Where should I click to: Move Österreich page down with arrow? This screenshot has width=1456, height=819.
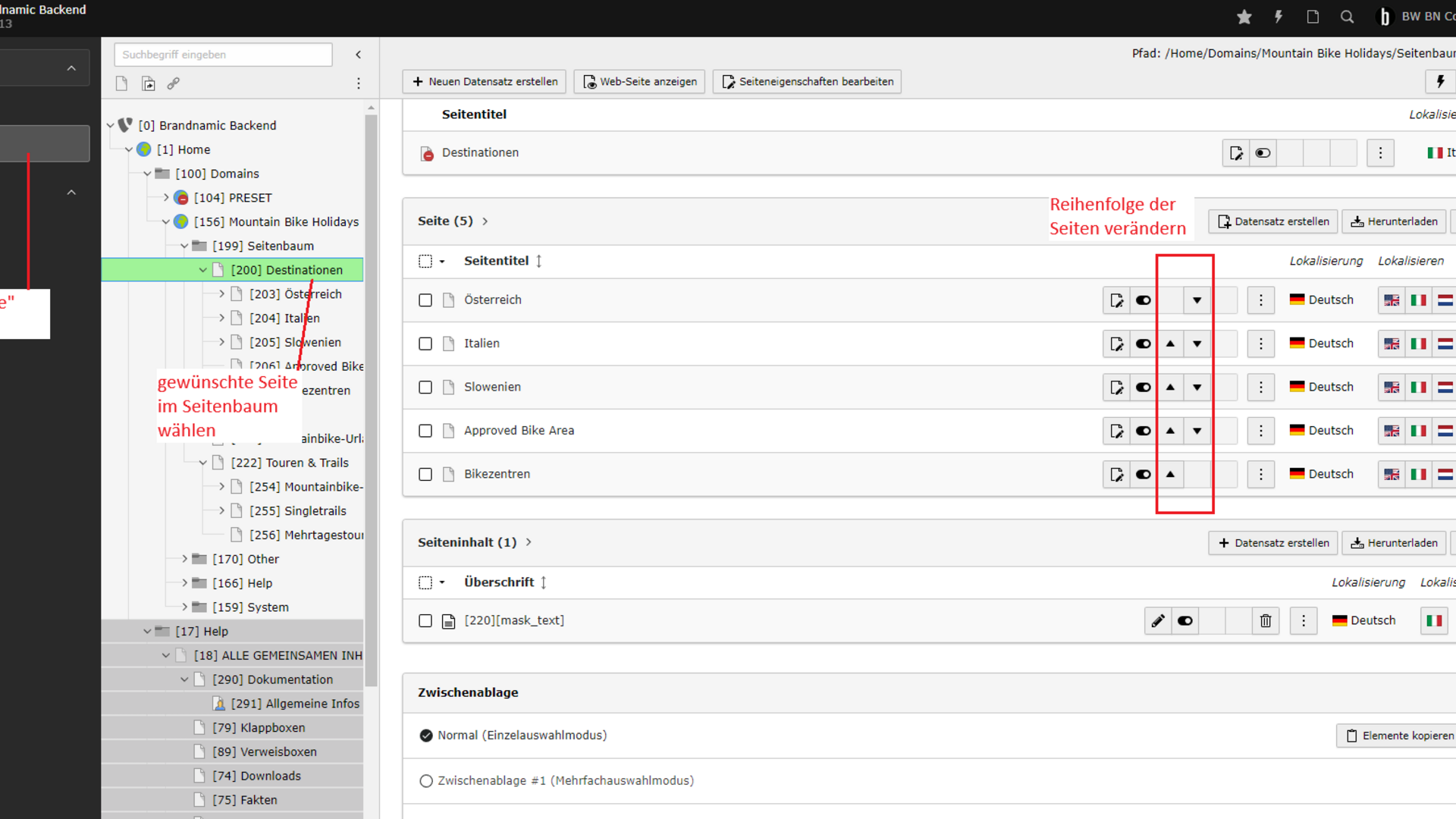pyautogui.click(x=1197, y=300)
